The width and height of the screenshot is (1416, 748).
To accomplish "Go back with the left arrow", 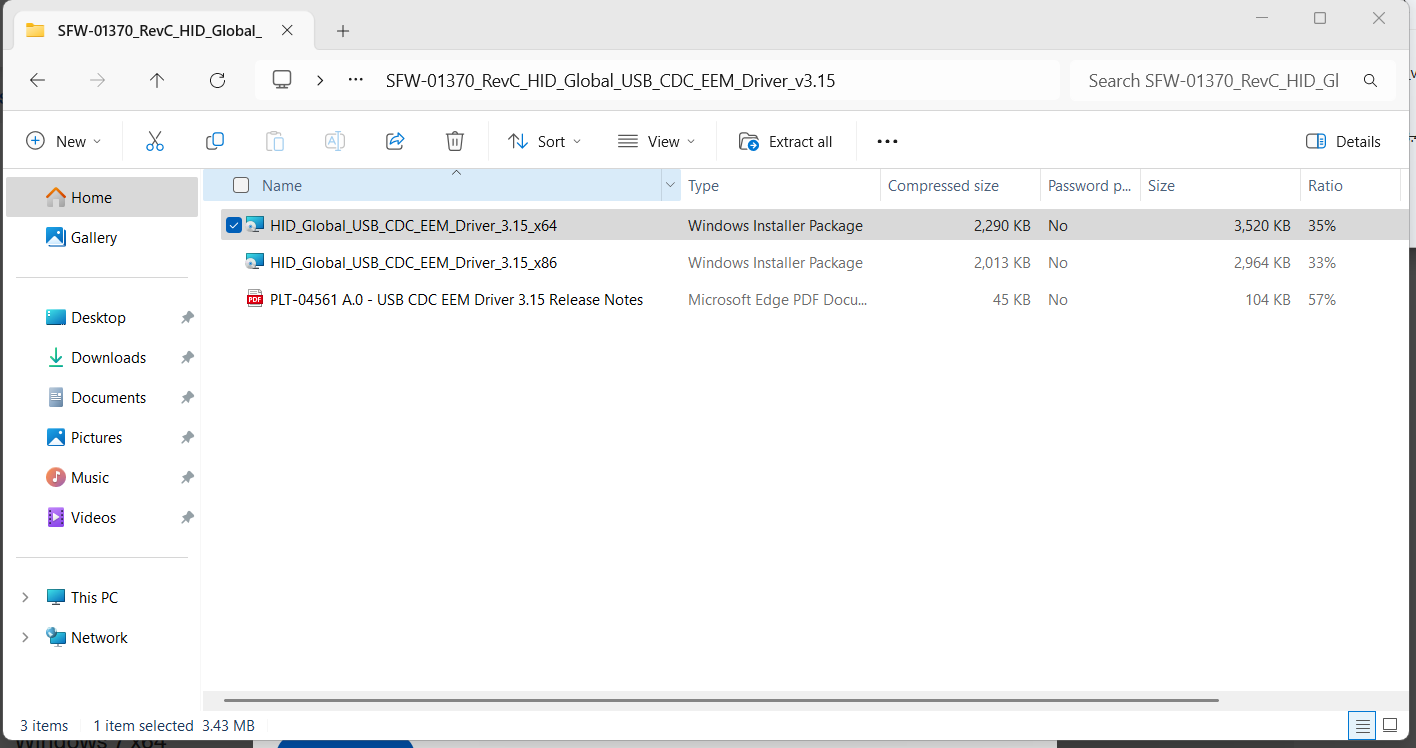I will click(x=37, y=81).
